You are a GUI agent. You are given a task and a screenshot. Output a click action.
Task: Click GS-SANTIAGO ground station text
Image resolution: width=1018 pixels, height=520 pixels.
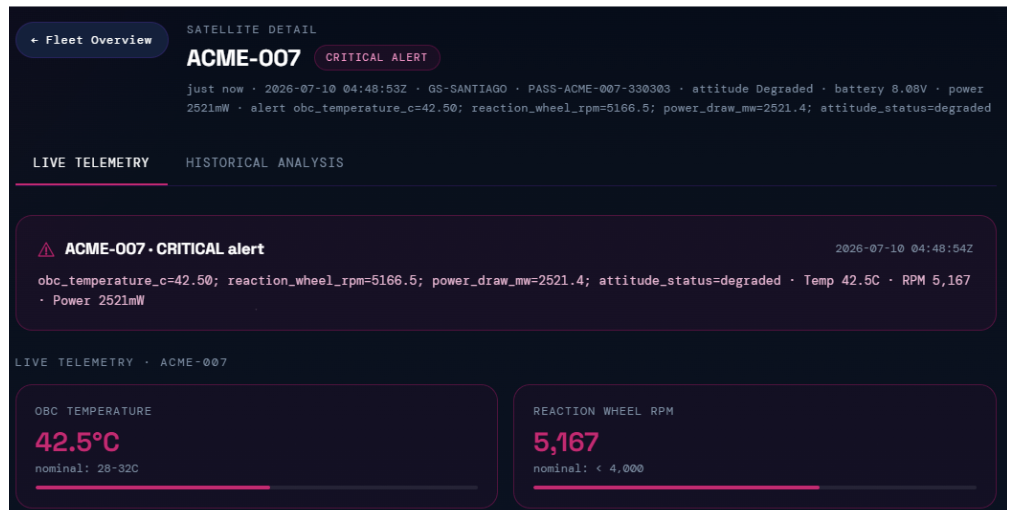pos(467,89)
